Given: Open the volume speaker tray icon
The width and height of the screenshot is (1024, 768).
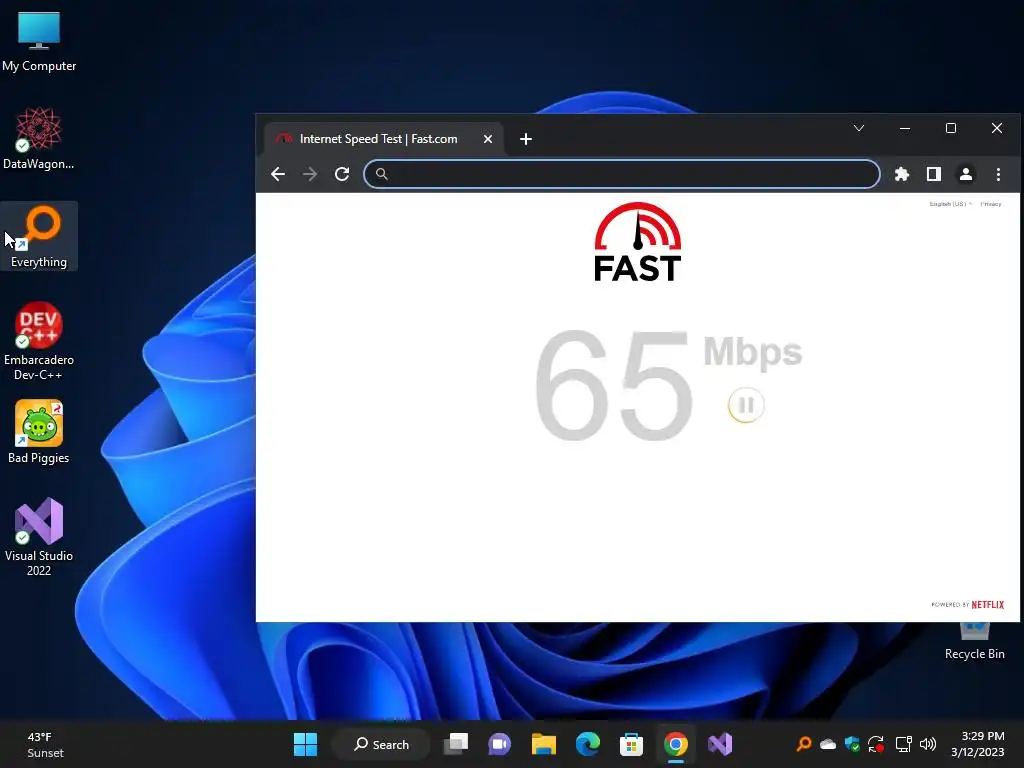Looking at the screenshot, I should pyautogui.click(x=927, y=744).
